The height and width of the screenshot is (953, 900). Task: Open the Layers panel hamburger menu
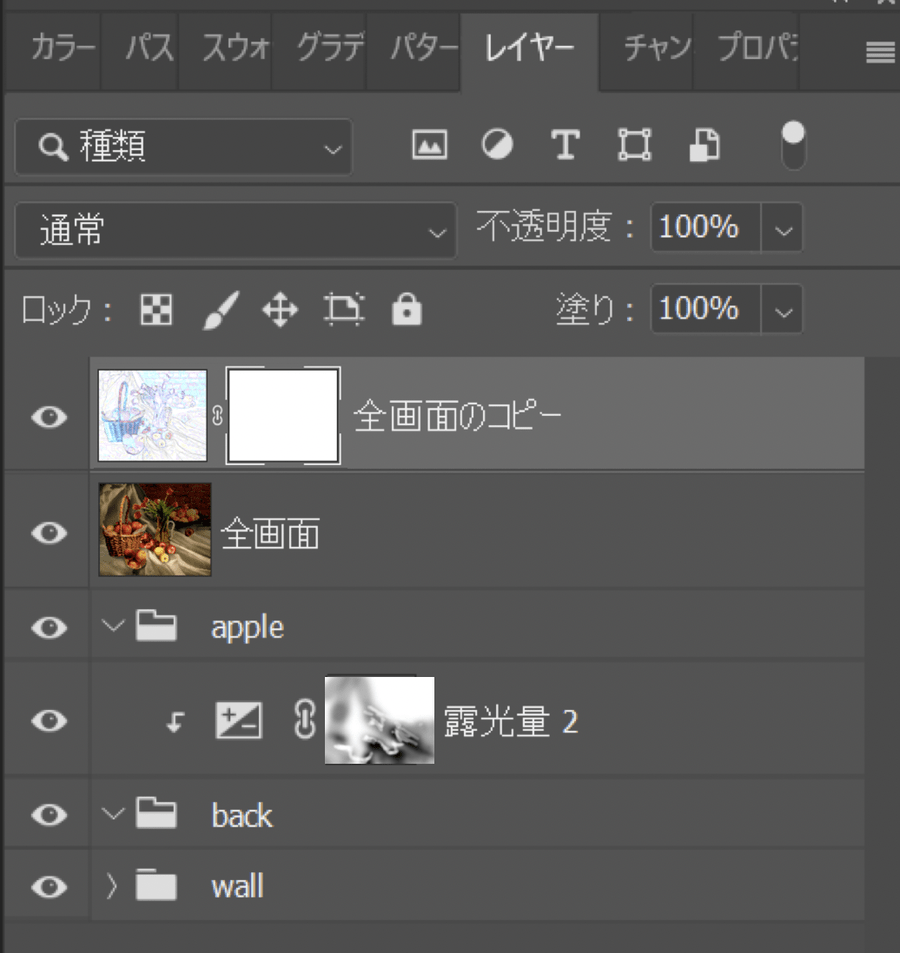pos(880,52)
